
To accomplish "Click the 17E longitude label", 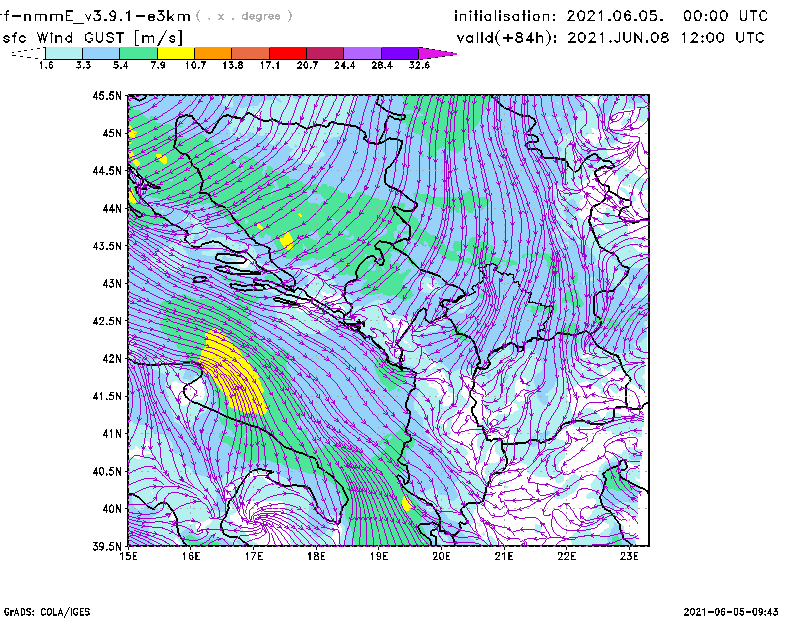I will (254, 556).
